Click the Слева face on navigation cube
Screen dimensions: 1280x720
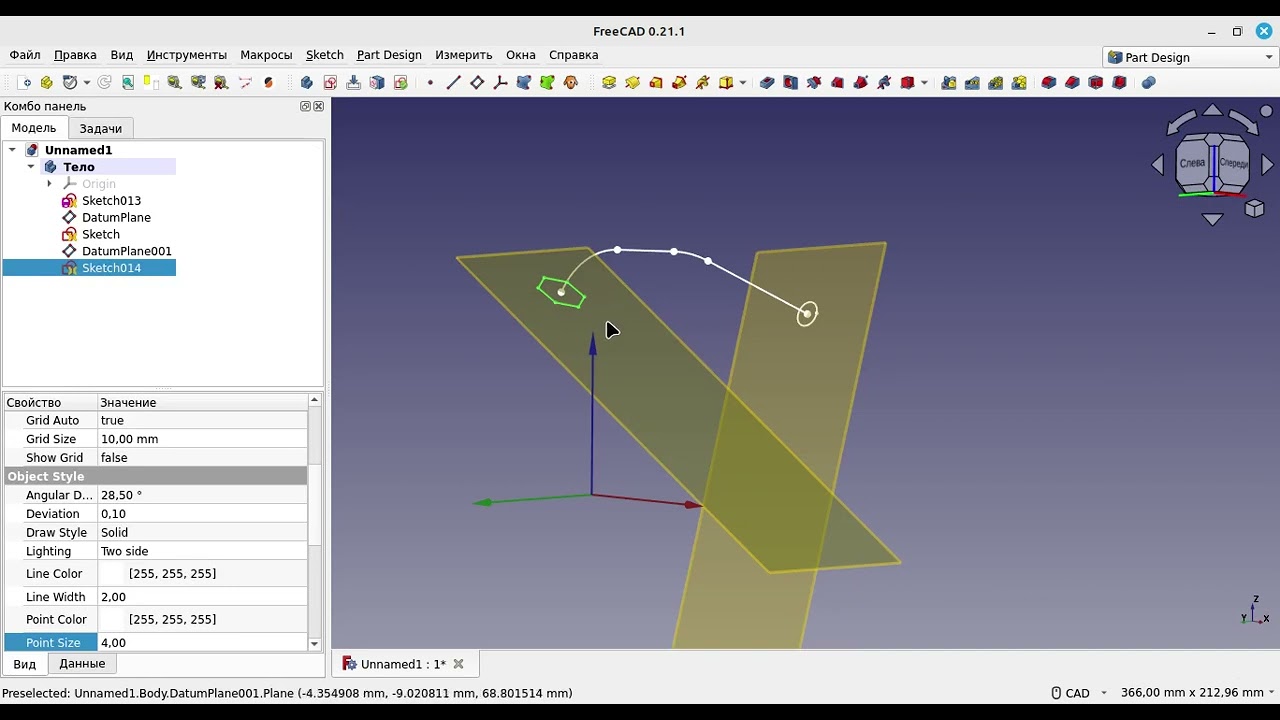pos(1193,163)
